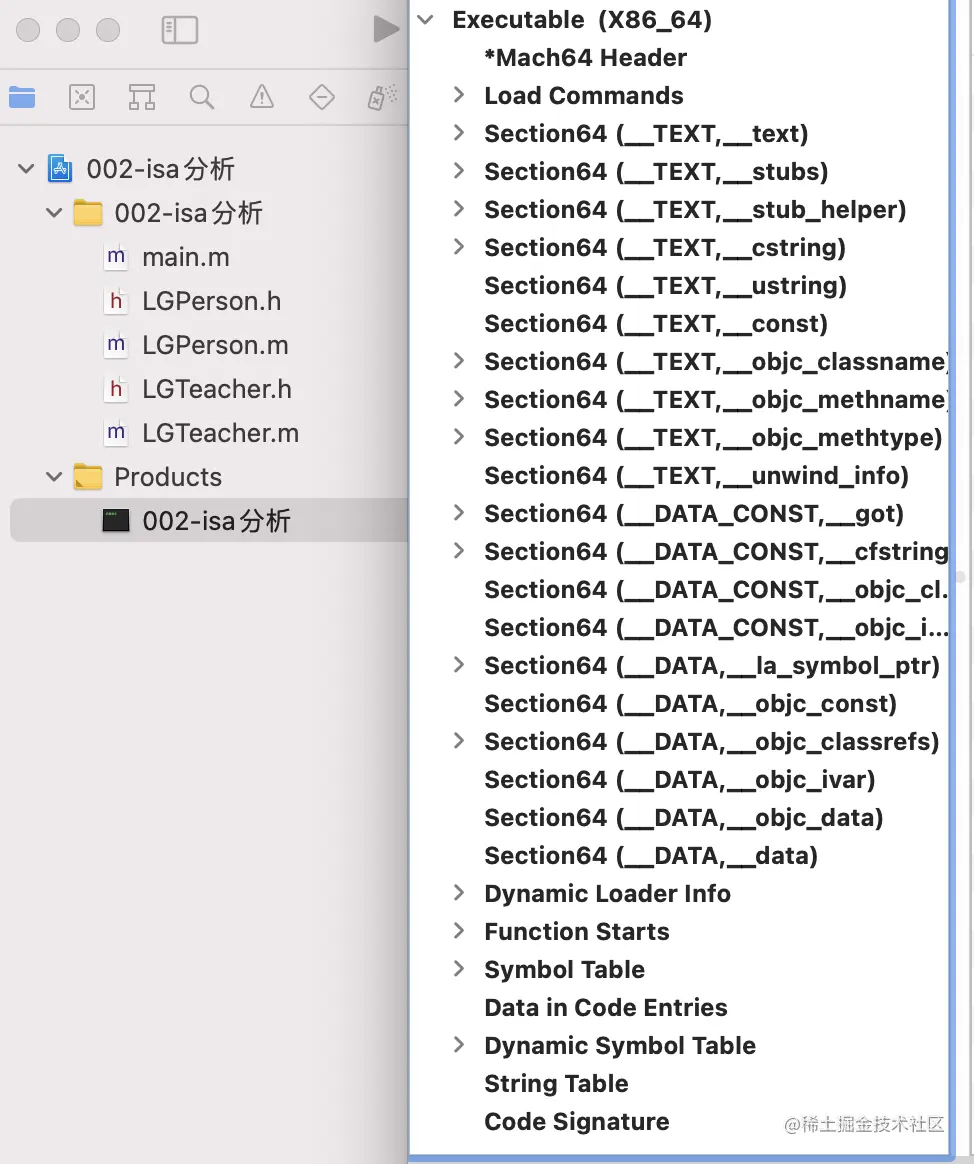Toggle the Xcode navigator sidebar icon
This screenshot has width=974, height=1164.
pyautogui.click(x=180, y=30)
